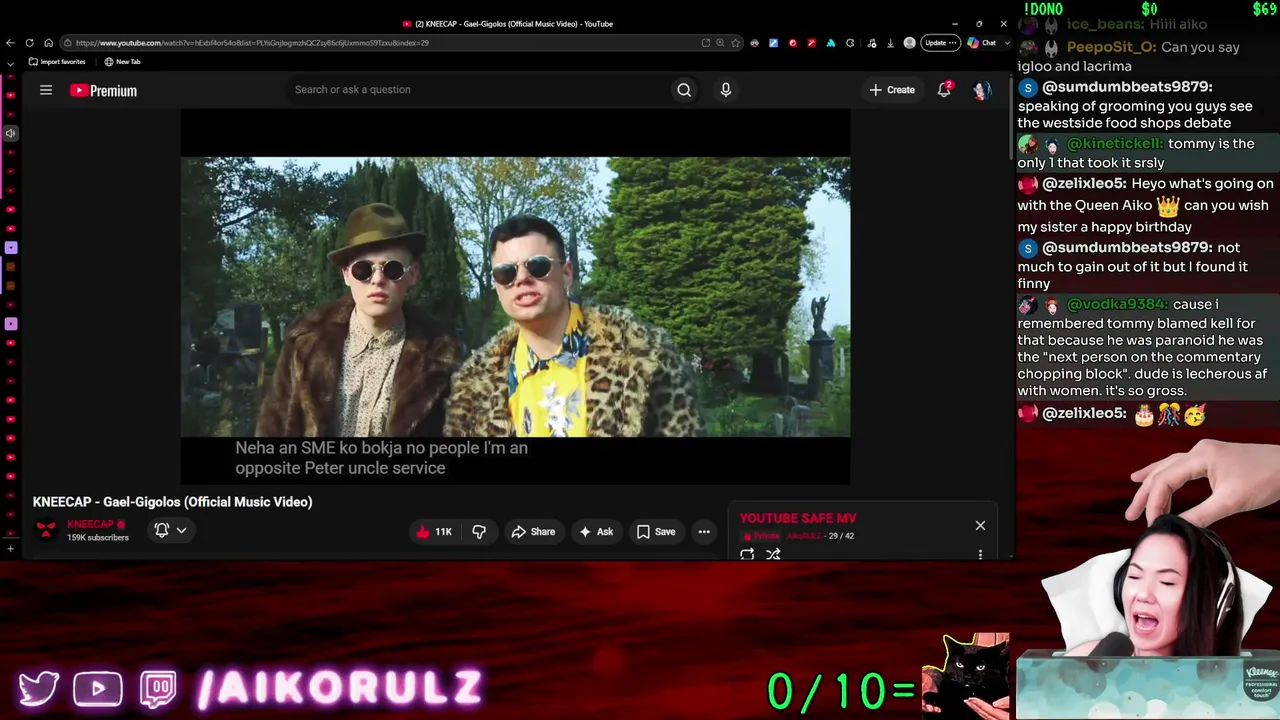
Task: Collapse the vertical tabs chevron
Action: point(10,63)
